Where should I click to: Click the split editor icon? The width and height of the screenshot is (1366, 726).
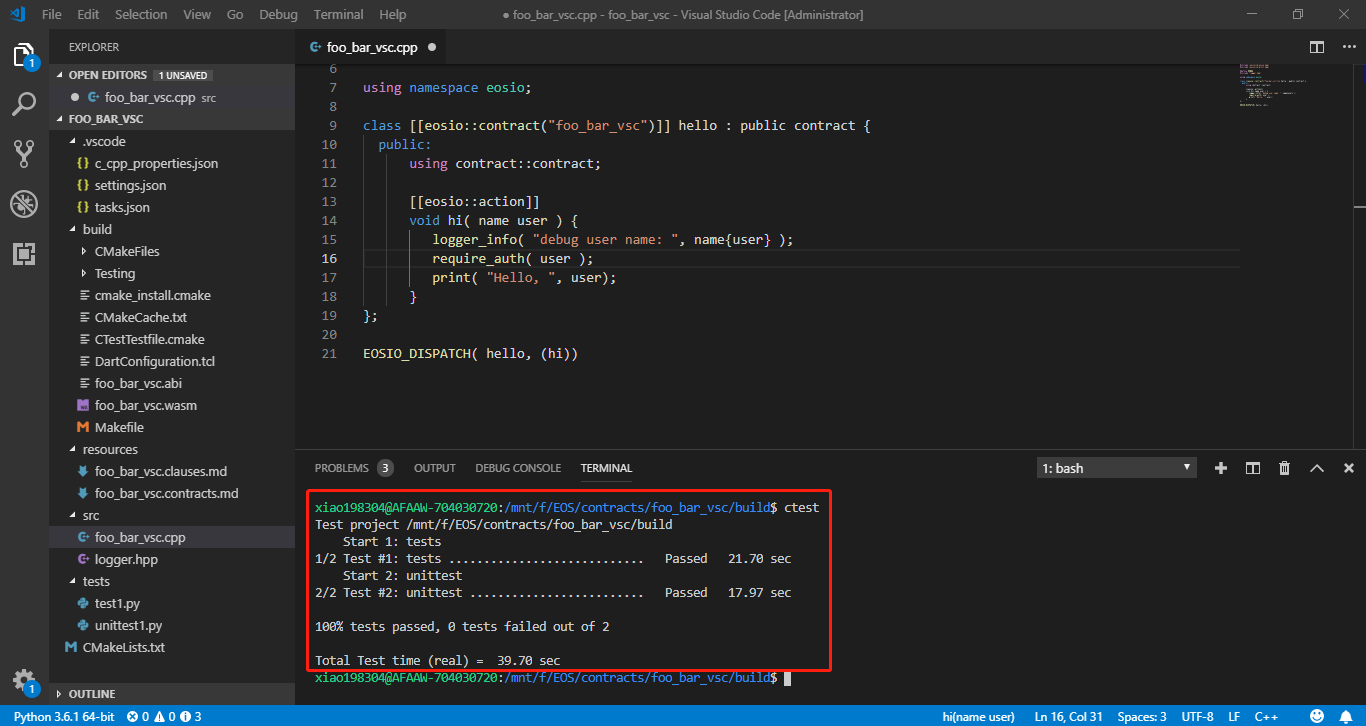pyautogui.click(x=1317, y=47)
